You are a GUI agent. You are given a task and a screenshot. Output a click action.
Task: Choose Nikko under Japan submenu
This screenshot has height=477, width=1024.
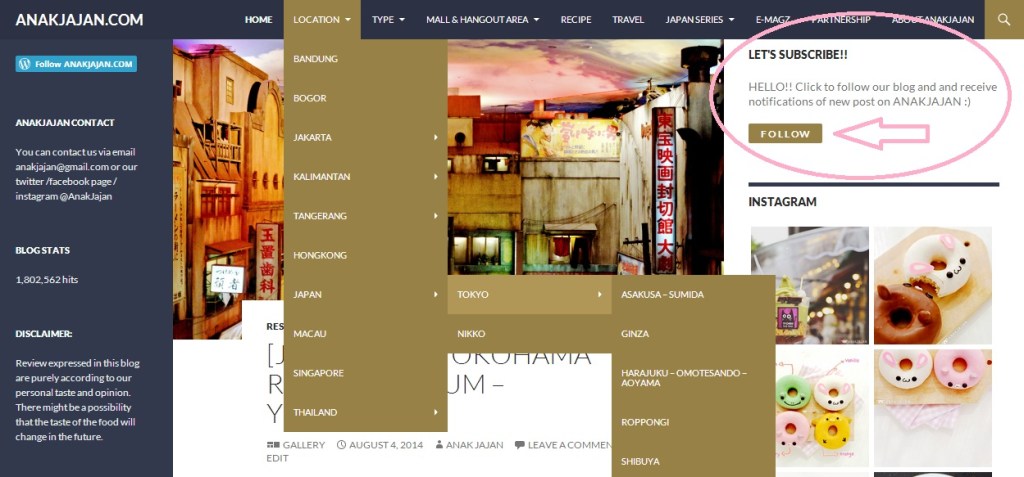pyautogui.click(x=471, y=333)
